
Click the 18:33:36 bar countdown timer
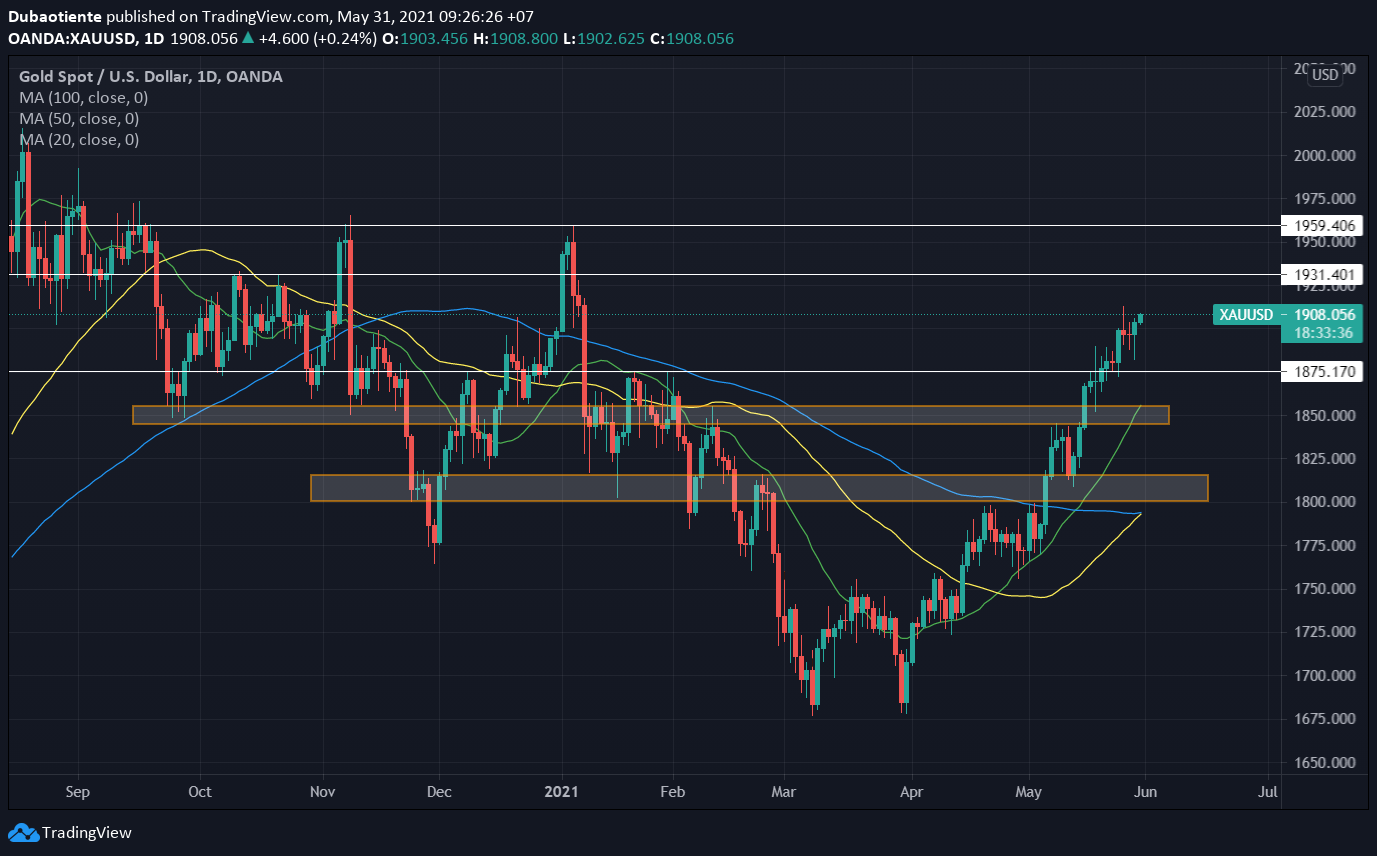pos(1323,333)
